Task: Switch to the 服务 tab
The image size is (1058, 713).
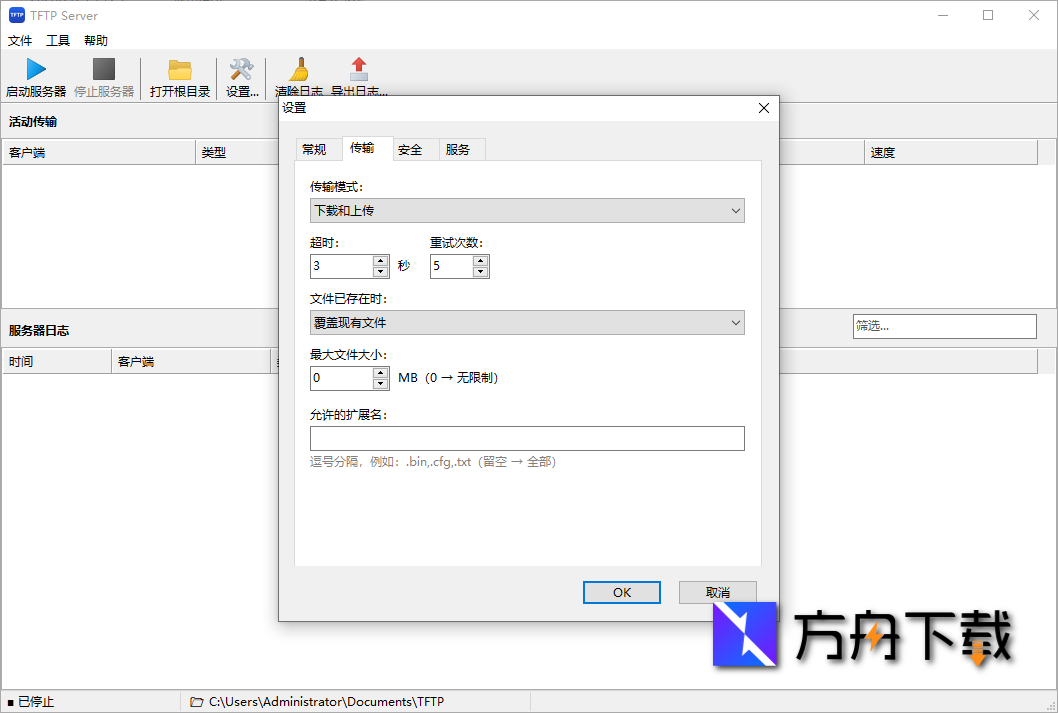Action: (x=460, y=147)
